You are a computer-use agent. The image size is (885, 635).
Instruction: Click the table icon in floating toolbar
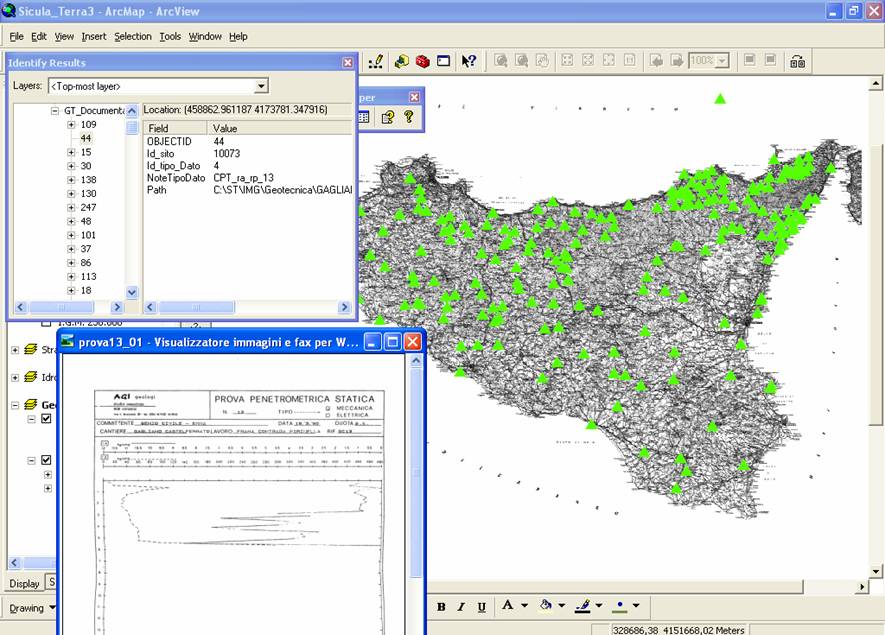coord(363,117)
